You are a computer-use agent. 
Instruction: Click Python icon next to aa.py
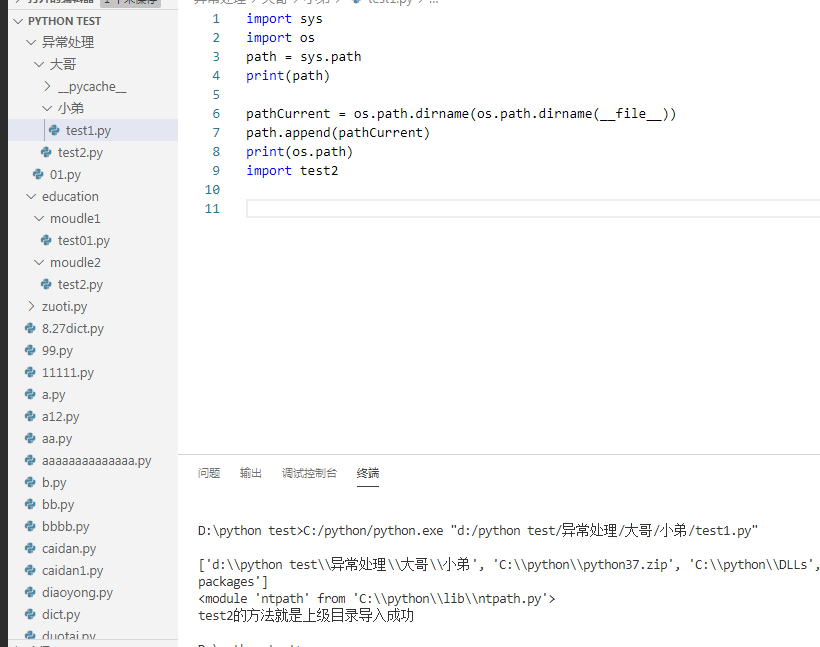click(30, 438)
